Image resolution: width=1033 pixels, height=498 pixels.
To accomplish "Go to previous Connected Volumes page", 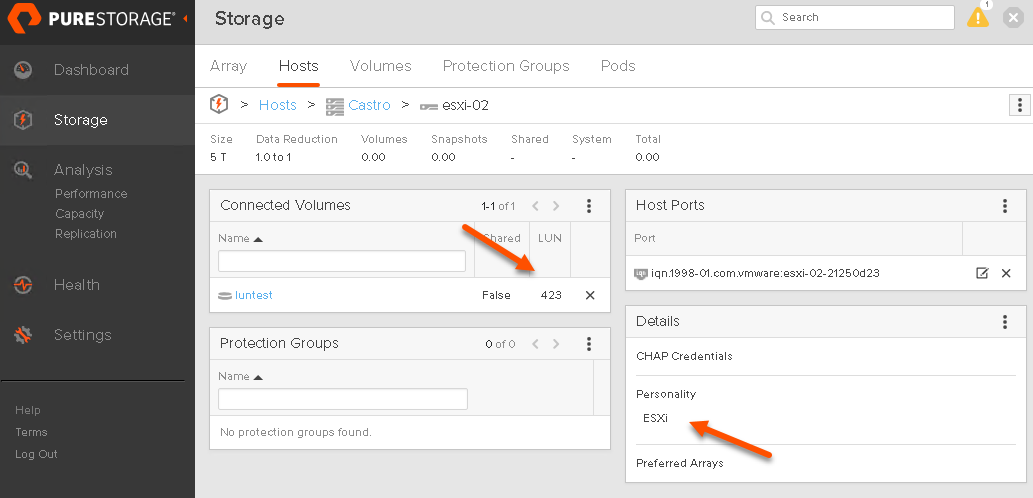I will point(536,206).
